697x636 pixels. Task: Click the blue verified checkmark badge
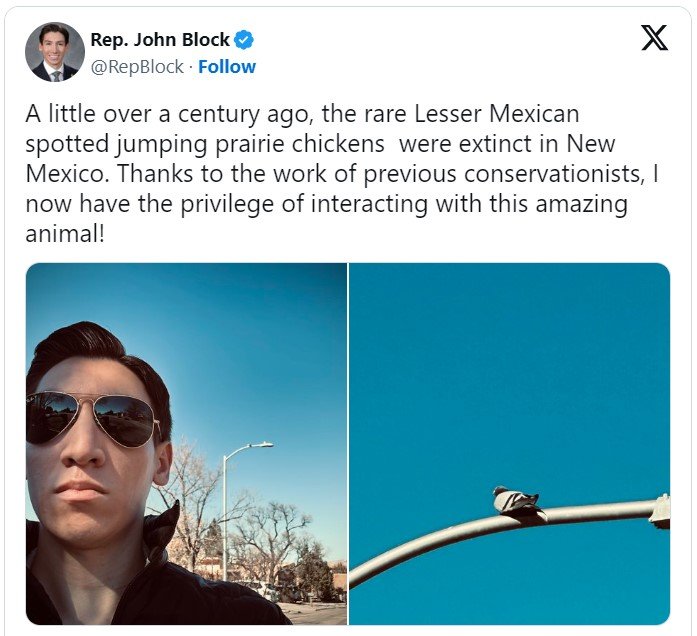click(244, 40)
